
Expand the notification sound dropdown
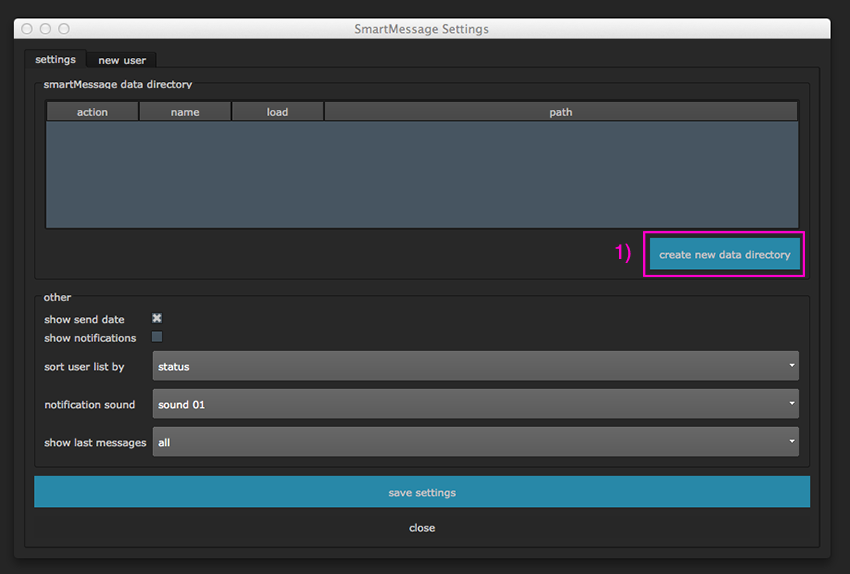click(475, 404)
